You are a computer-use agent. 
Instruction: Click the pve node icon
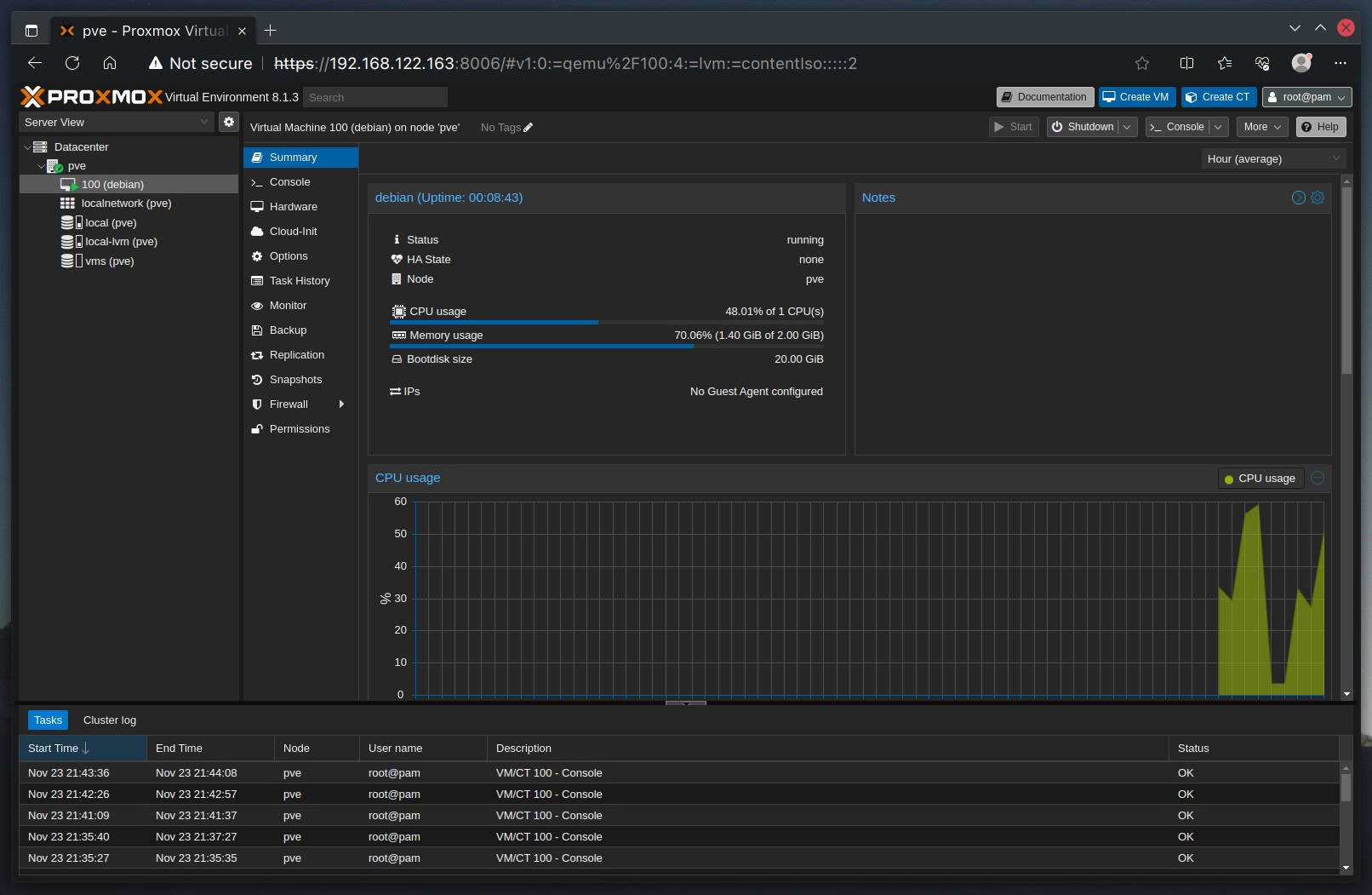tap(54, 166)
